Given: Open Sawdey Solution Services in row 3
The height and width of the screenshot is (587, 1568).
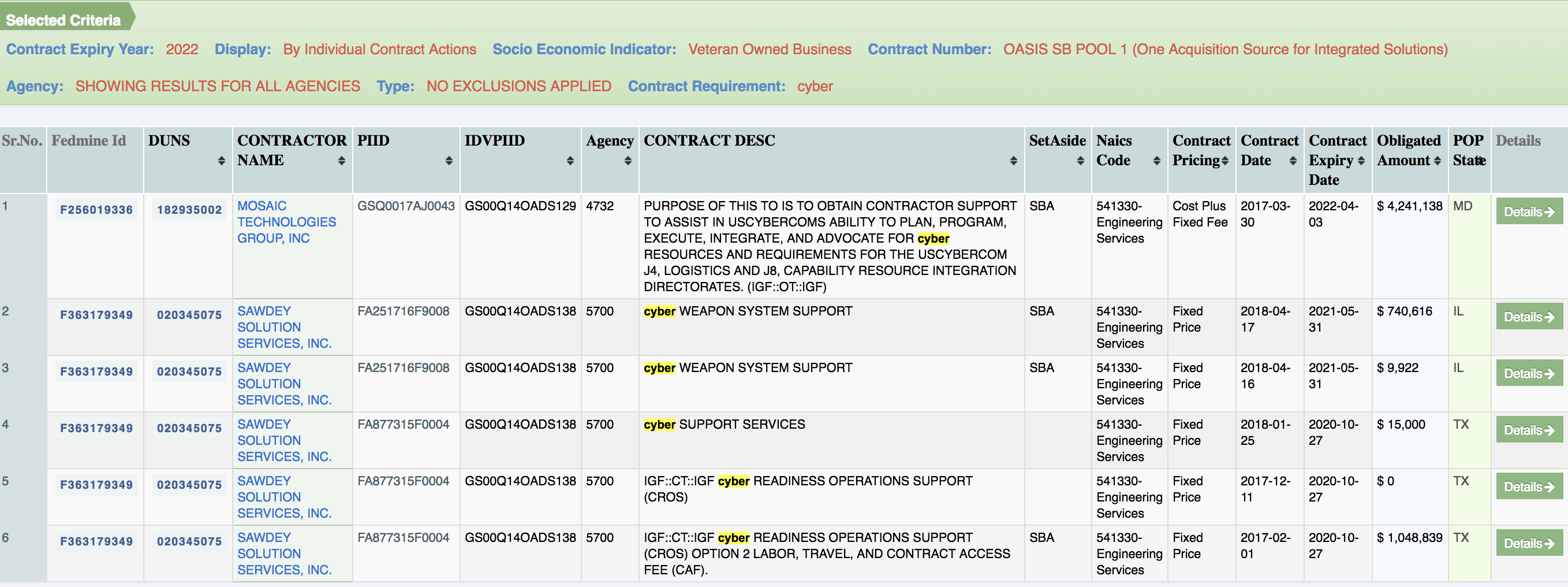Looking at the screenshot, I should tap(284, 384).
